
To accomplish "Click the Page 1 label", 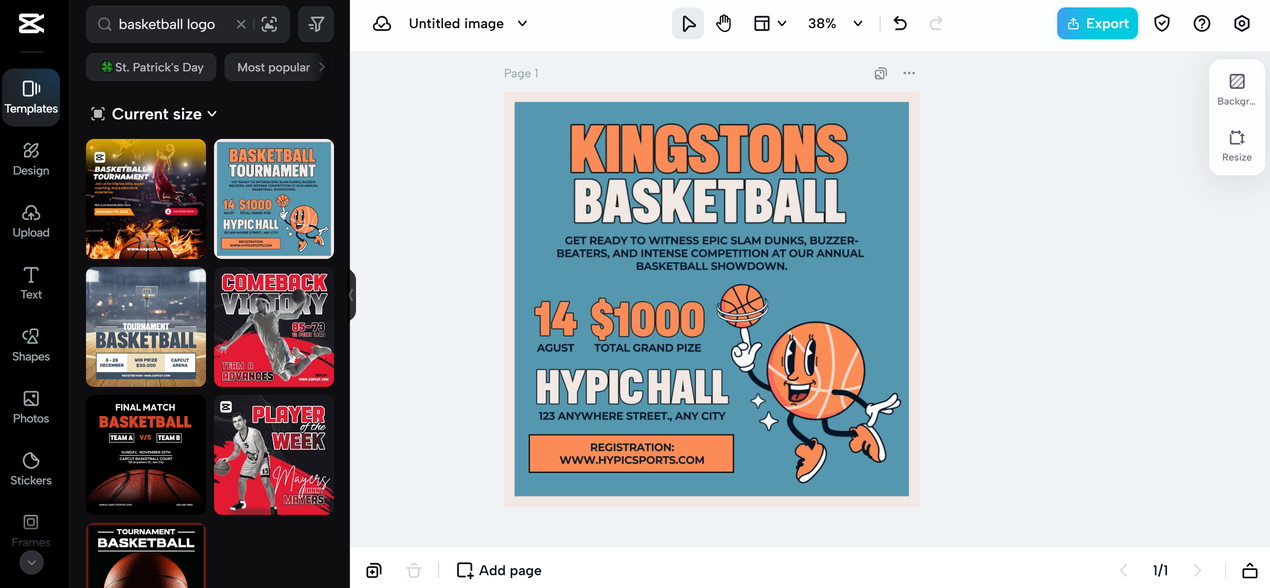I will 521,73.
